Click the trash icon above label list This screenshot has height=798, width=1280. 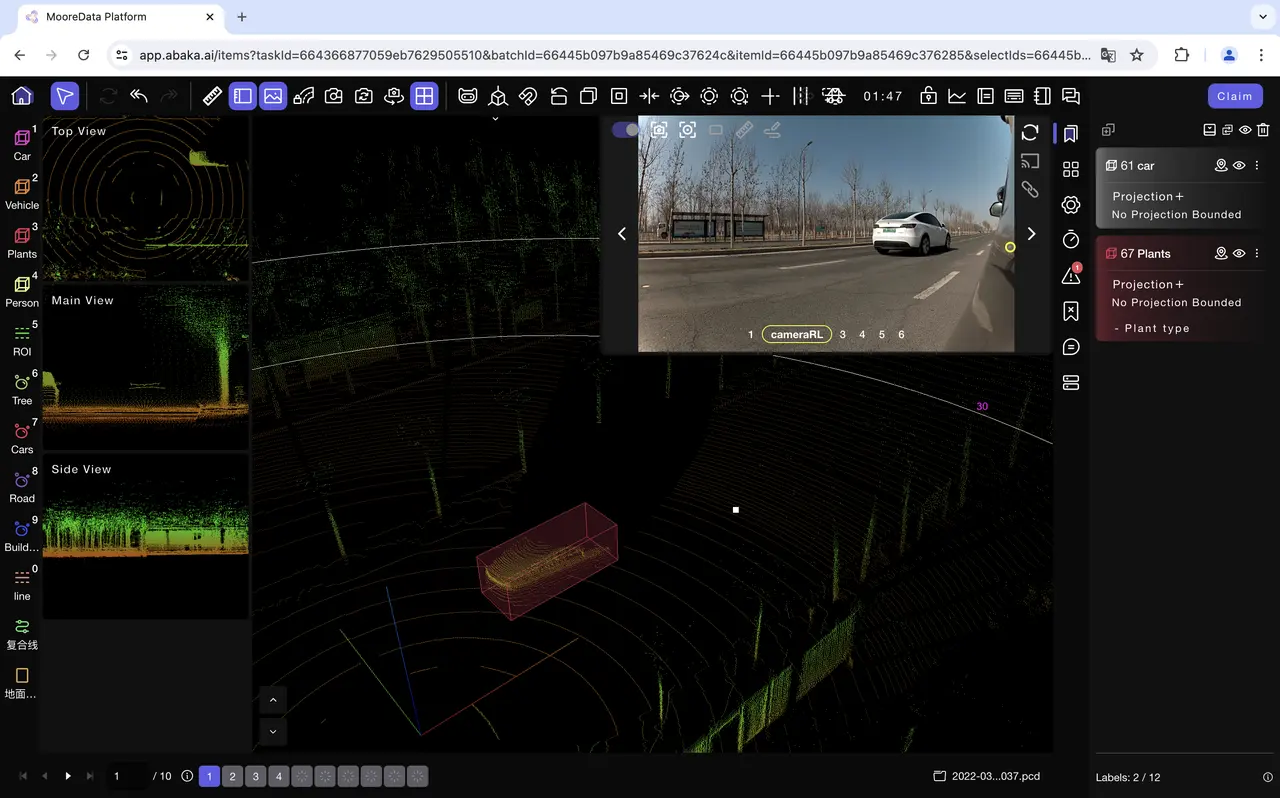[x=1263, y=130]
